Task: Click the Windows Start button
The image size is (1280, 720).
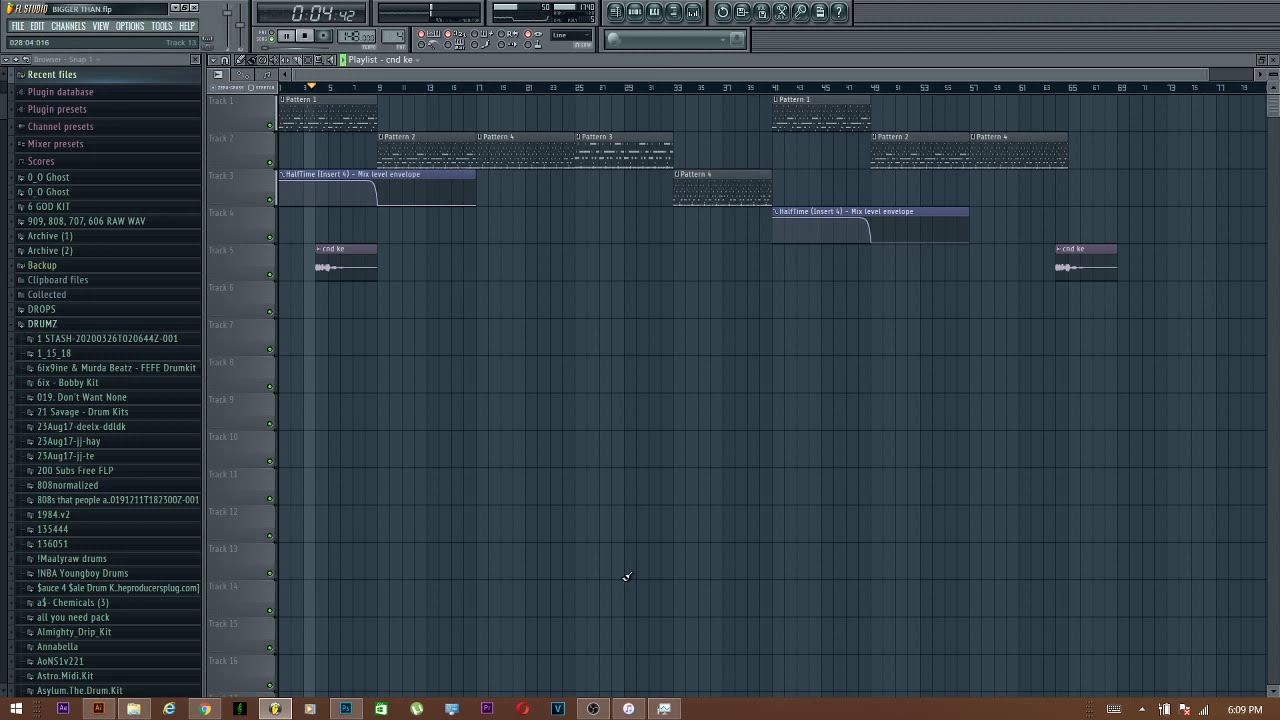Action: 16,709
